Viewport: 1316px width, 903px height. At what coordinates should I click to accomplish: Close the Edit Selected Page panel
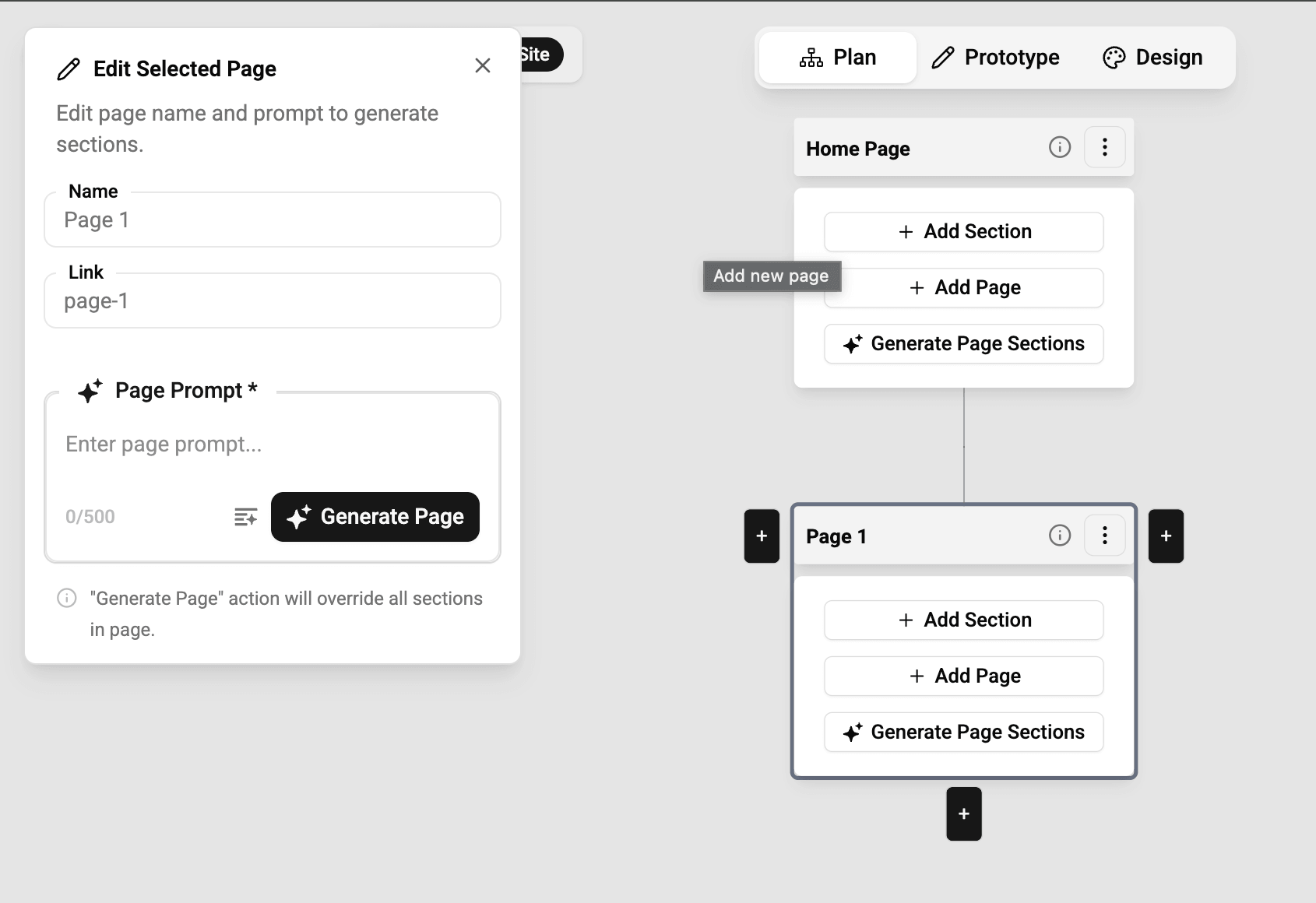483,66
